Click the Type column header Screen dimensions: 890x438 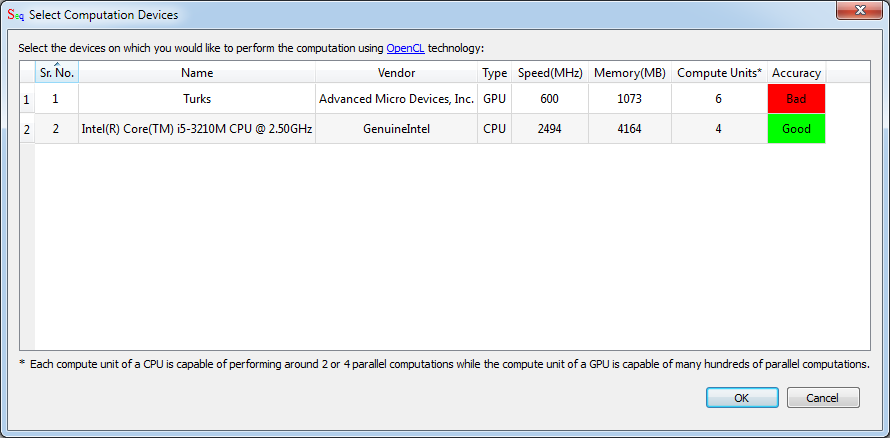(x=494, y=73)
